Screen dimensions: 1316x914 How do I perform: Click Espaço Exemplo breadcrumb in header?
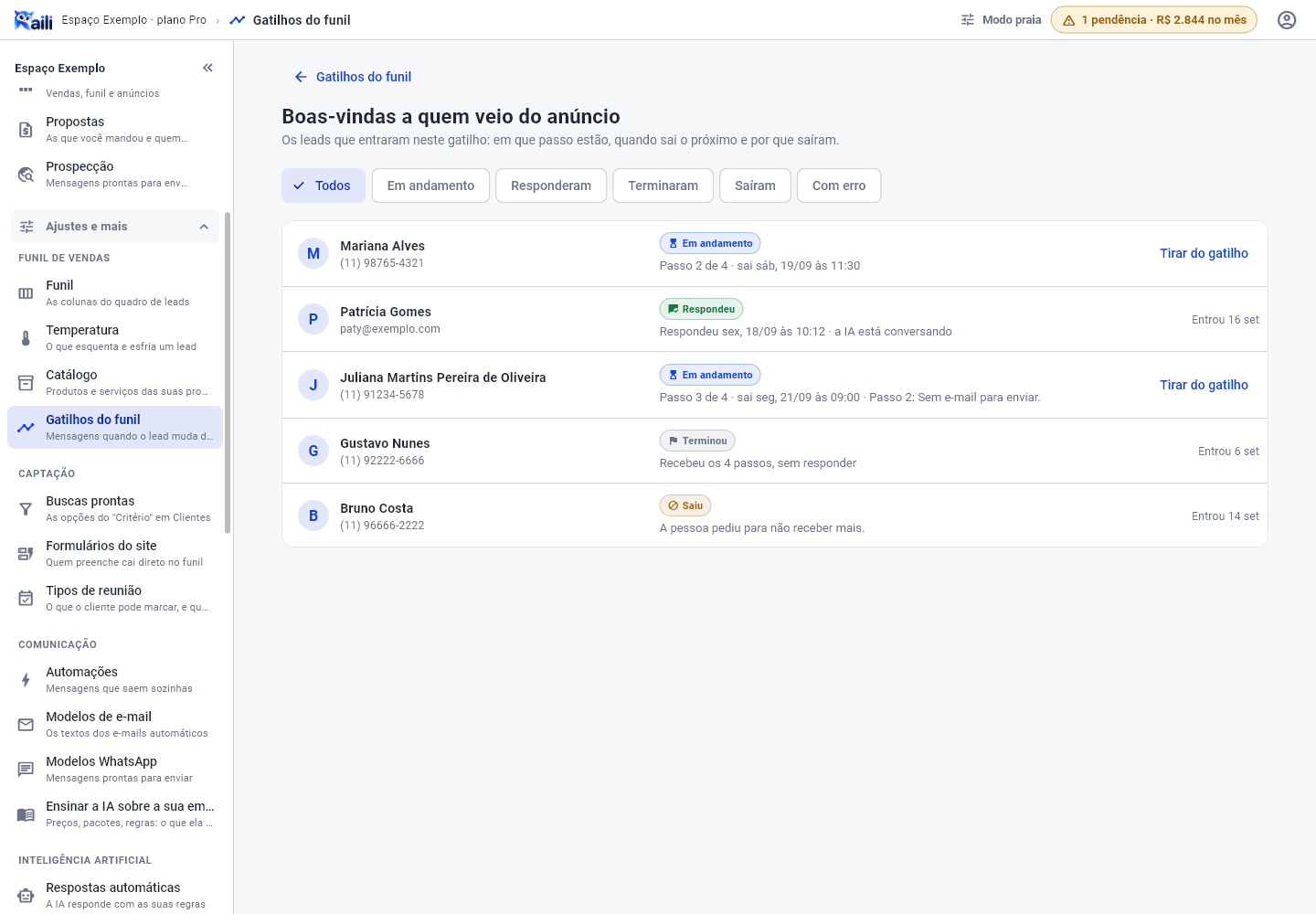pos(133,20)
